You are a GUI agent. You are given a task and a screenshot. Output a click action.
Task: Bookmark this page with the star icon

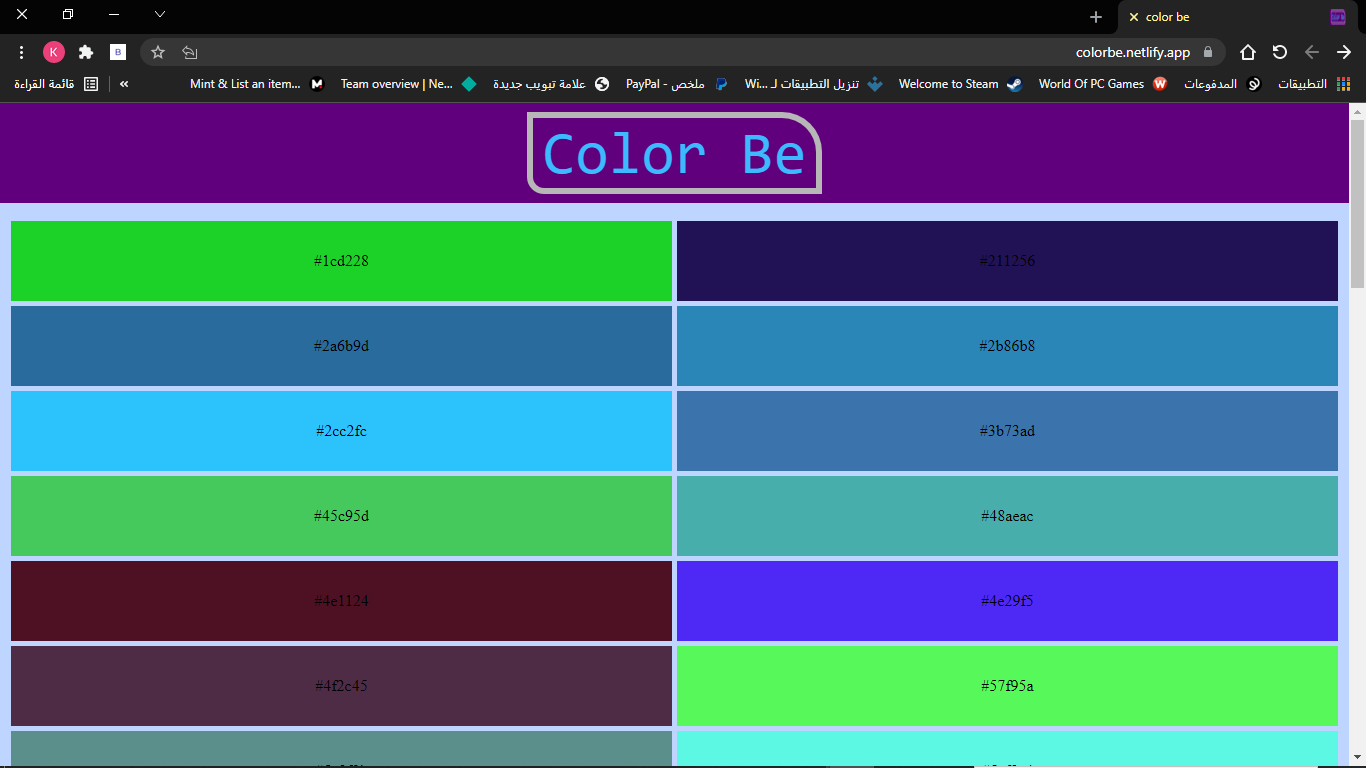click(x=158, y=52)
